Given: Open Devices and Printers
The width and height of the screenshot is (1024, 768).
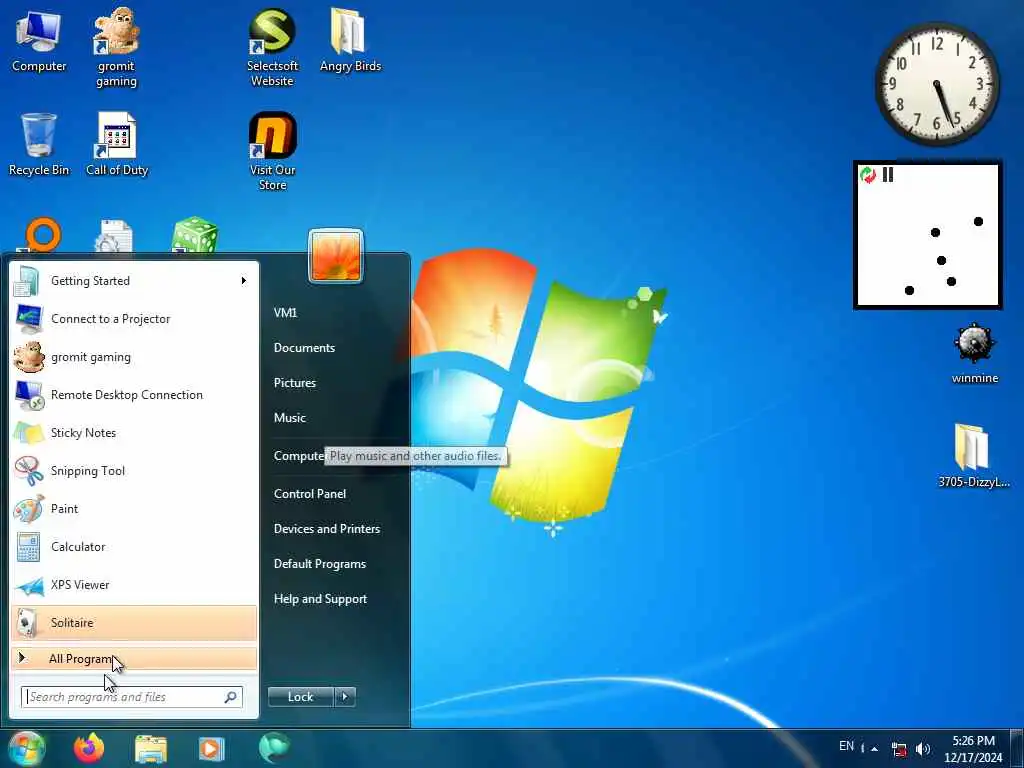Looking at the screenshot, I should point(327,528).
